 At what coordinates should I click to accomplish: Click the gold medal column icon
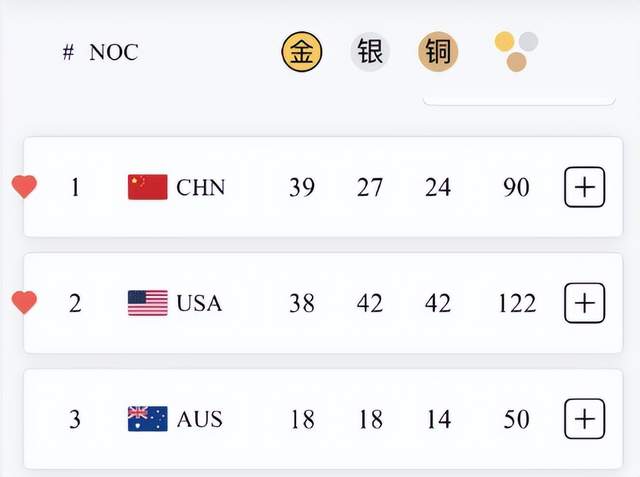click(x=301, y=52)
